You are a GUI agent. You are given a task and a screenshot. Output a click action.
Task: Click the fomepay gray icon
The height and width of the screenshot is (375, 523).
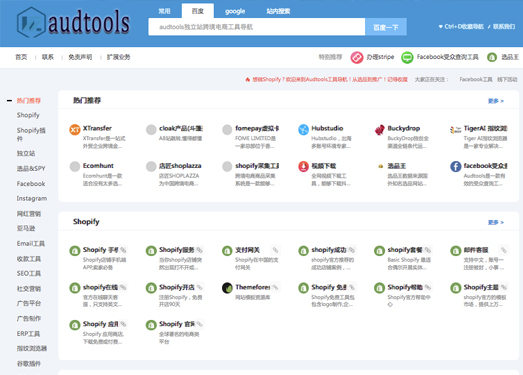(x=227, y=129)
